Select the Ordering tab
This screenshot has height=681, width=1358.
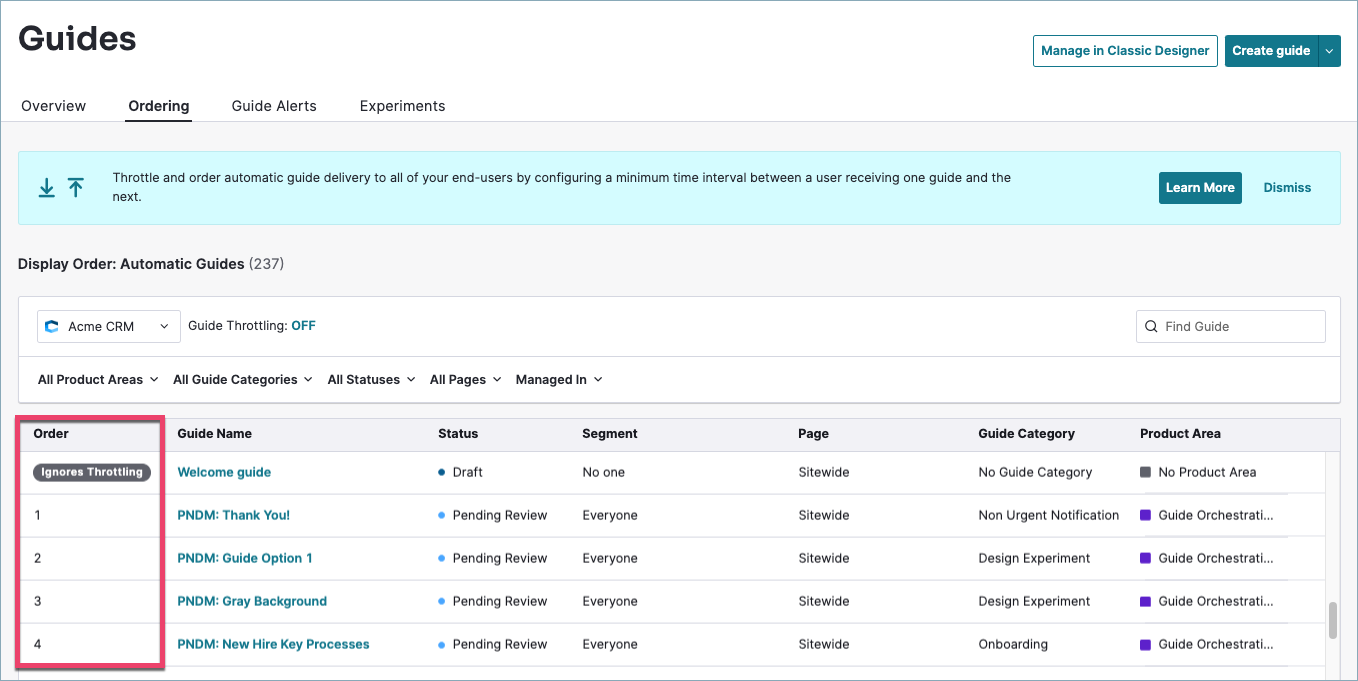[159, 106]
